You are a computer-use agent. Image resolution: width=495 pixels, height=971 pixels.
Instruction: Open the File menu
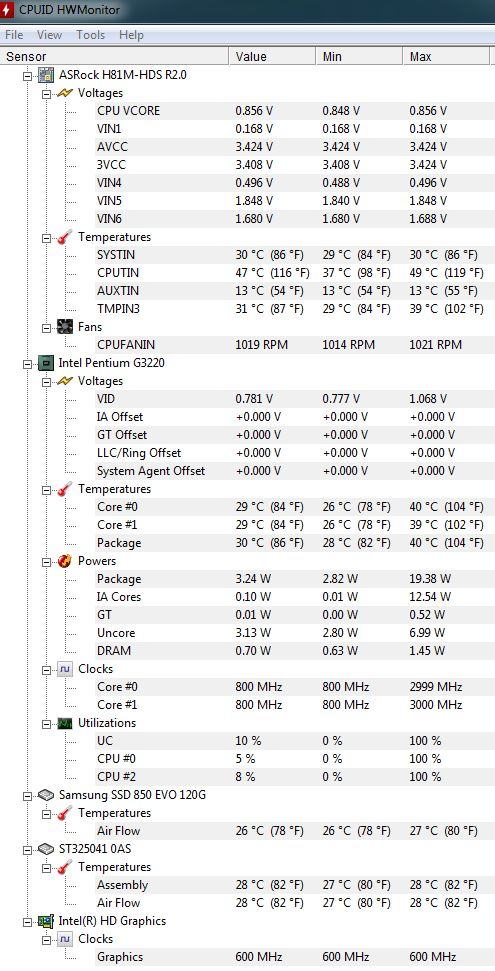coord(14,35)
